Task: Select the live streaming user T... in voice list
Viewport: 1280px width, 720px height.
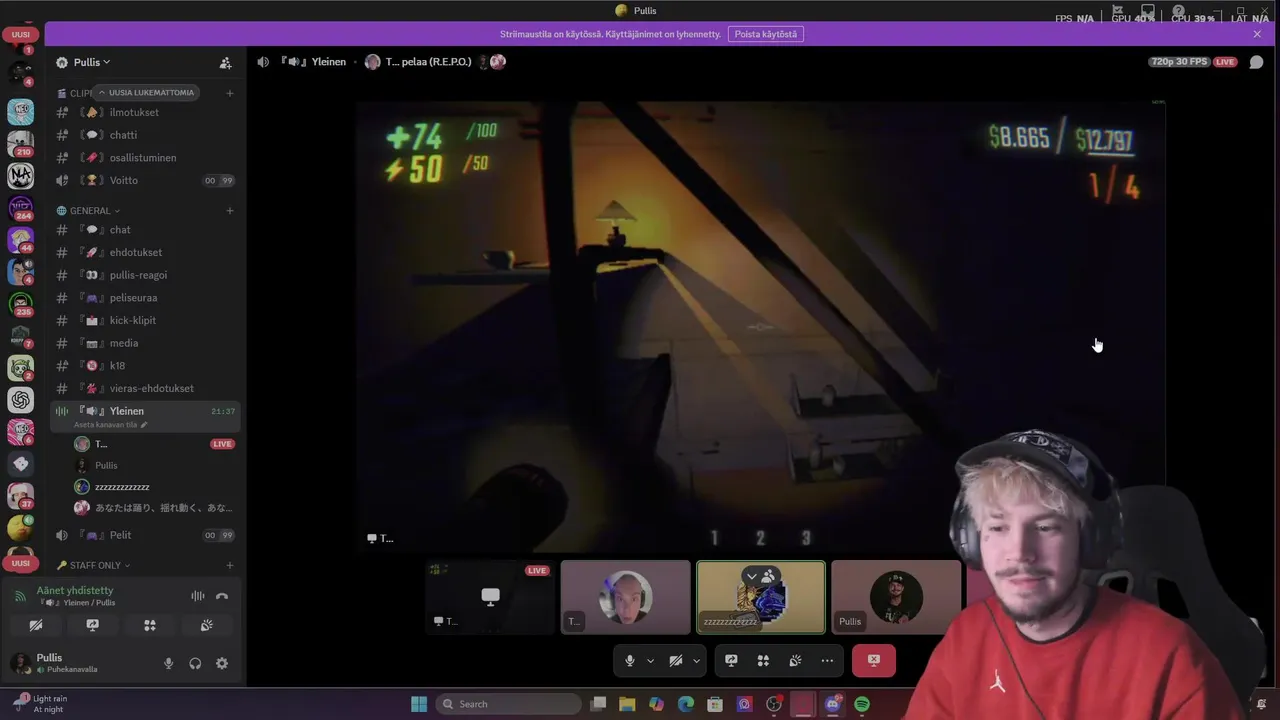Action: (x=154, y=444)
